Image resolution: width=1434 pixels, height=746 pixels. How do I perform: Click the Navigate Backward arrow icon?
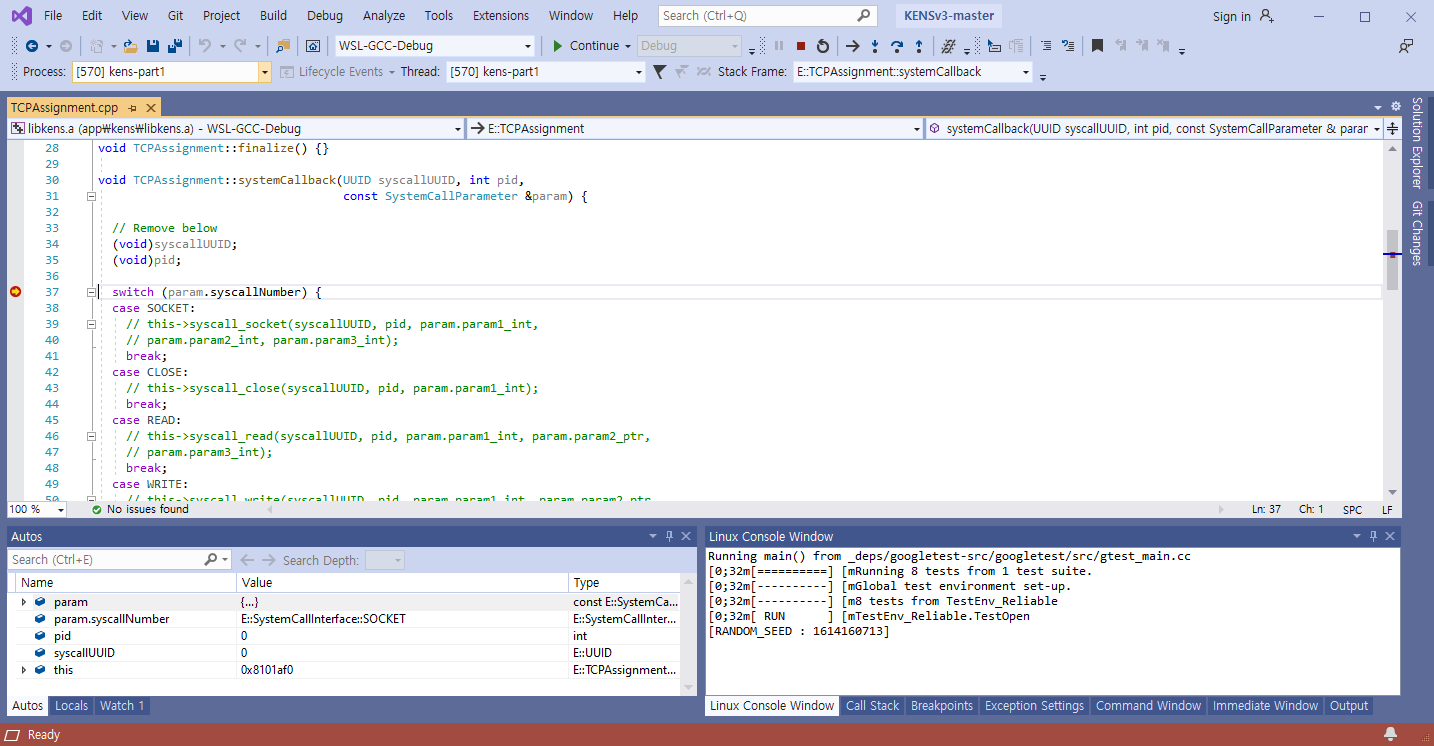pos(32,46)
